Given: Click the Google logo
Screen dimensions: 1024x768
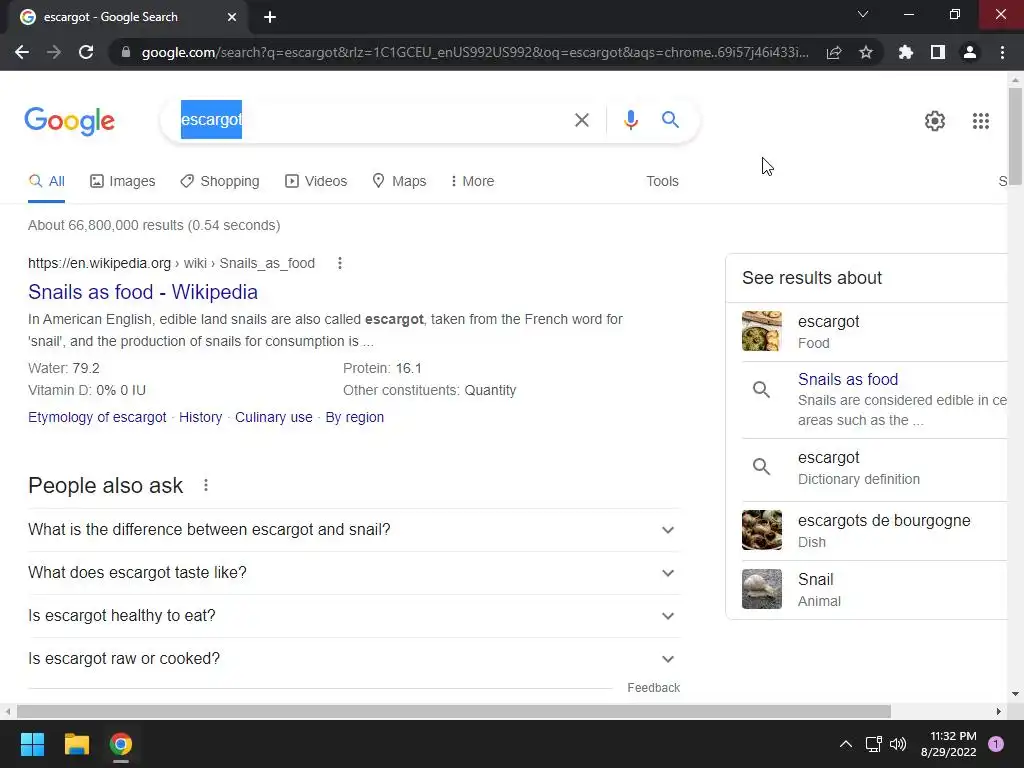Looking at the screenshot, I should 69,121.
